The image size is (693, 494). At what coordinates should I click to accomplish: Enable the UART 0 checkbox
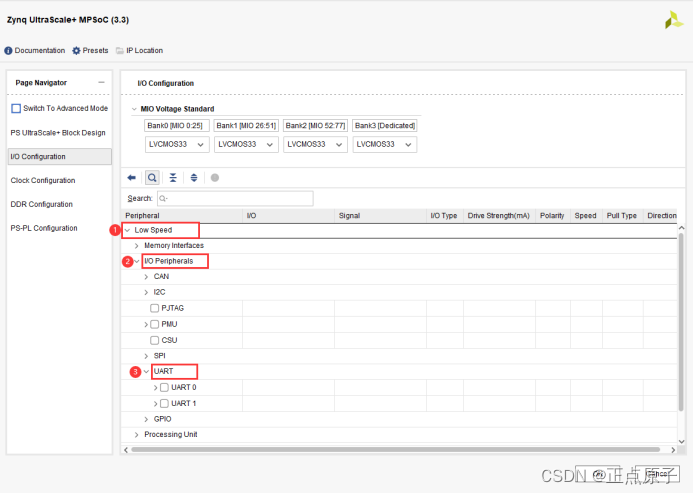[164, 388]
